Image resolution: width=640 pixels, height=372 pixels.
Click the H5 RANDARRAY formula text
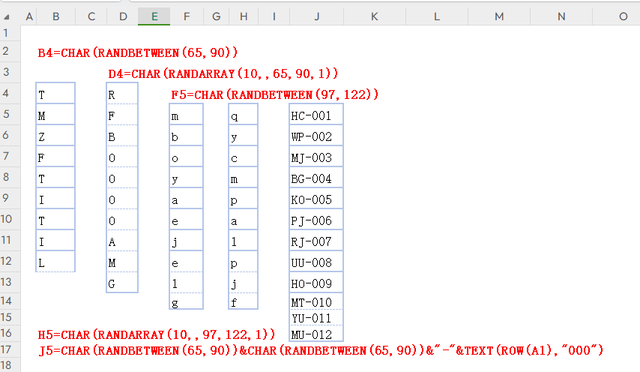click(156, 335)
